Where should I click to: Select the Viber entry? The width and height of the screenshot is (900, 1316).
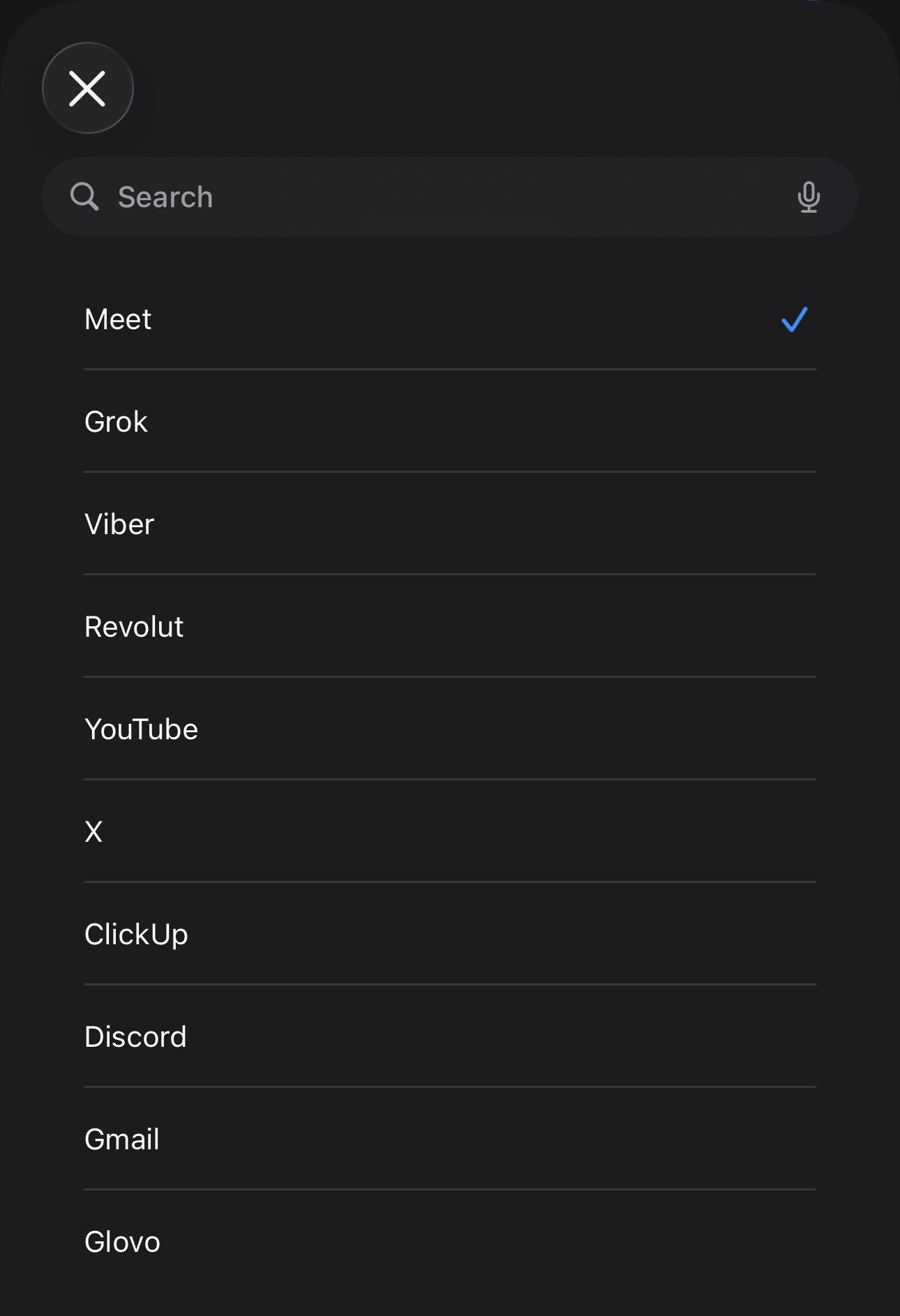tap(119, 524)
